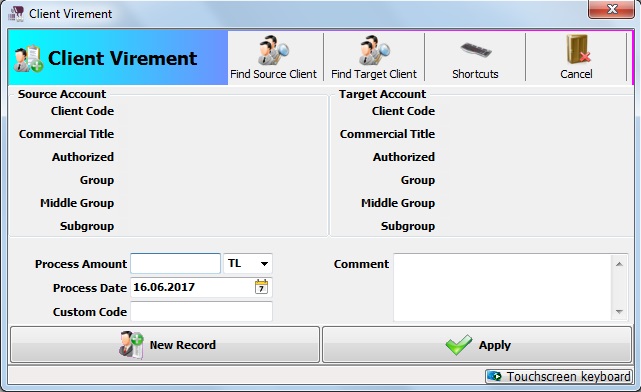Close the Client Virement window
The width and height of the screenshot is (641, 392).
coord(612,9)
